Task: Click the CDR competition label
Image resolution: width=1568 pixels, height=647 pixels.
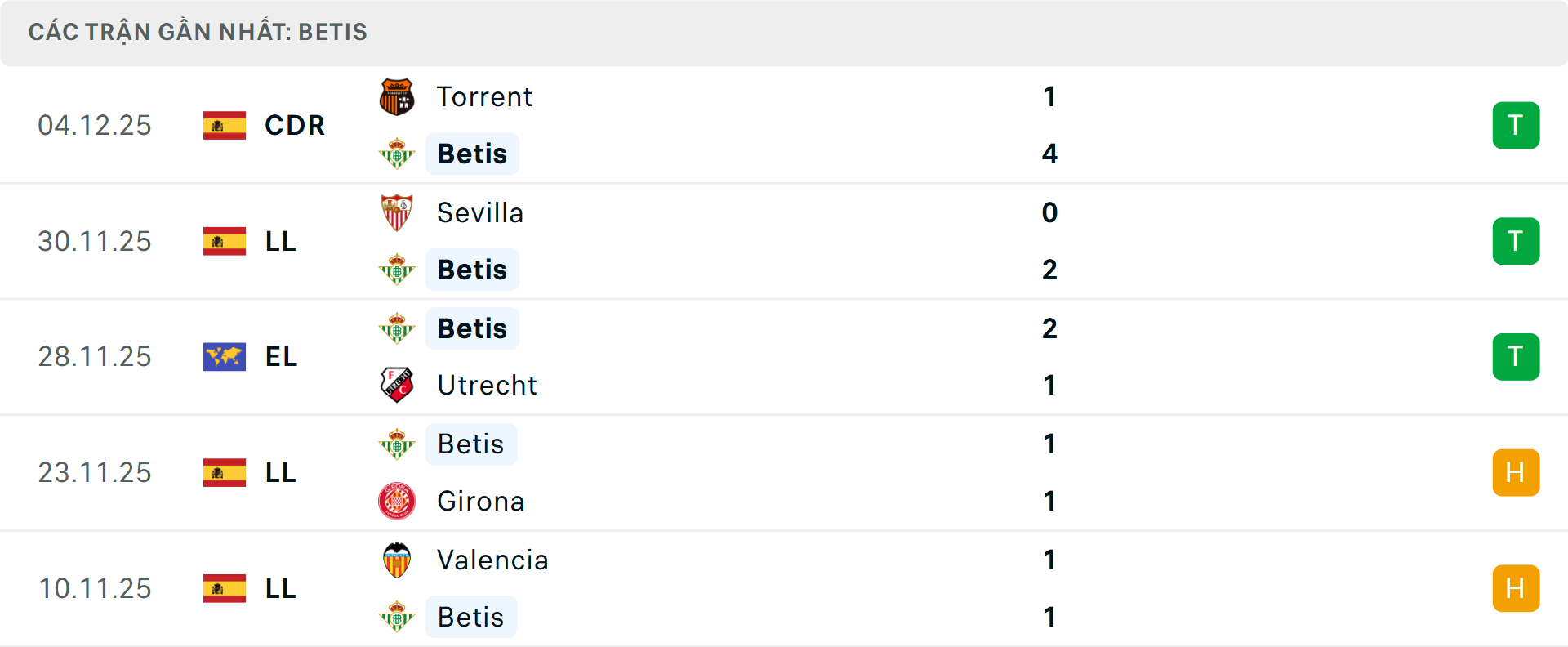Action: click(x=295, y=126)
